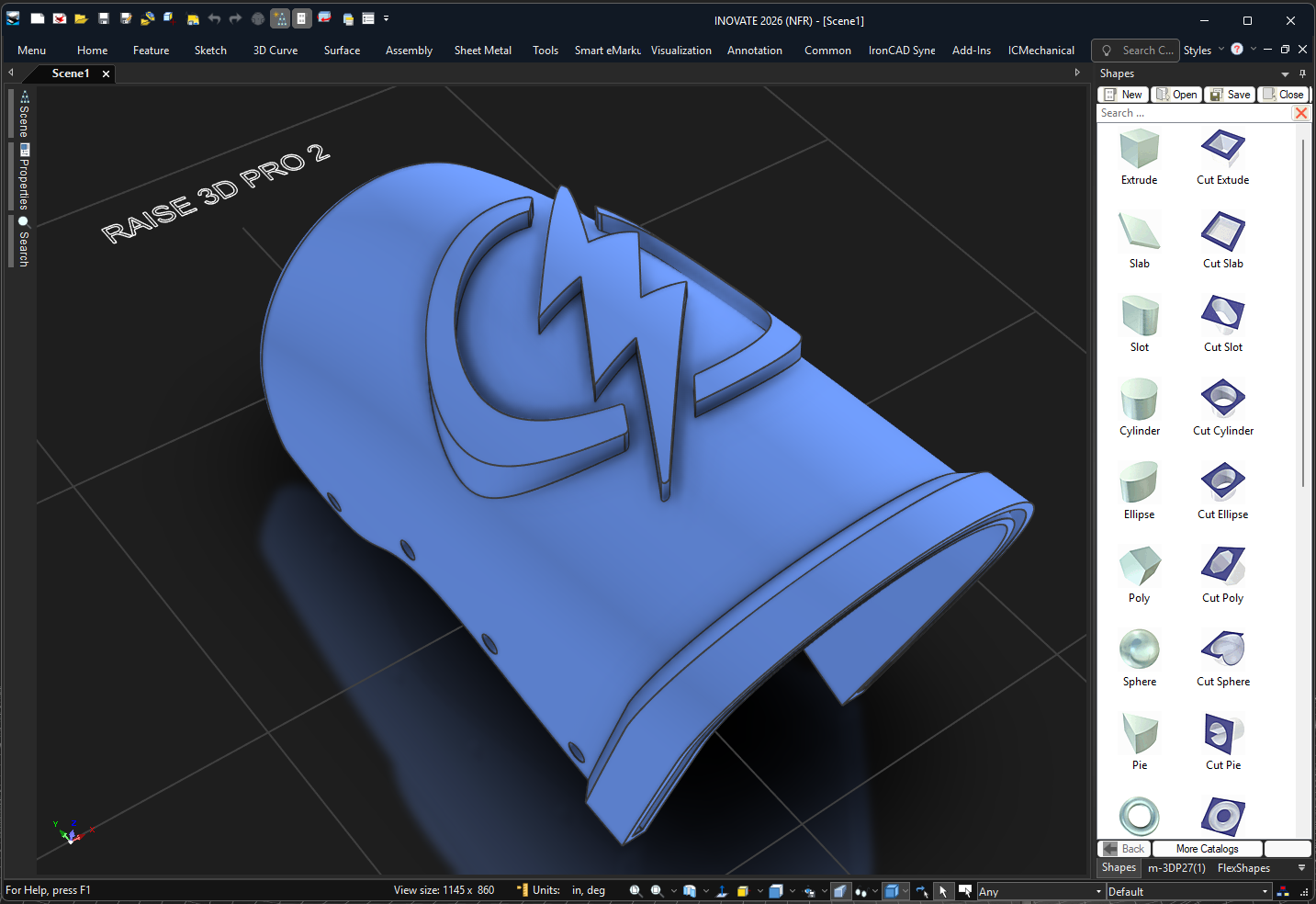Click the blue cube rendering style icon
The image size is (1316, 904).
(x=776, y=891)
